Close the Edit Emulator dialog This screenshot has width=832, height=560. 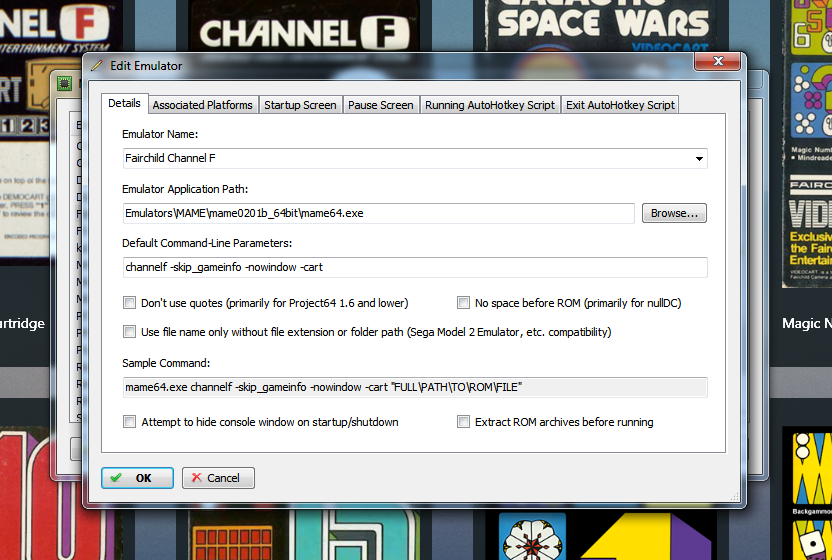tap(717, 61)
